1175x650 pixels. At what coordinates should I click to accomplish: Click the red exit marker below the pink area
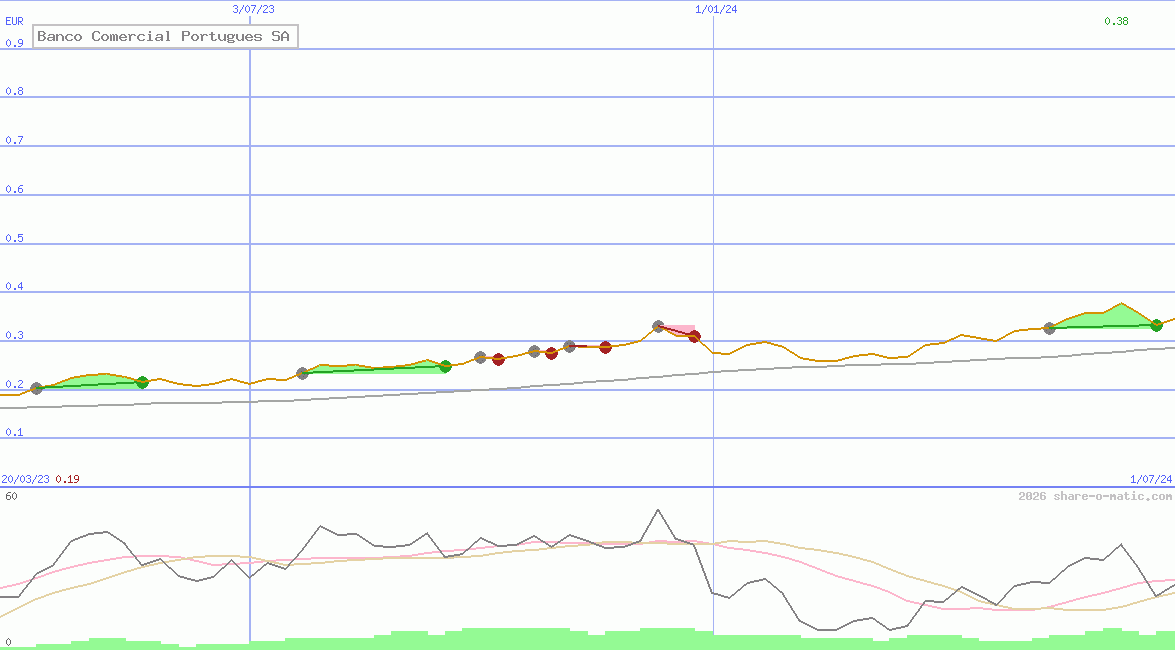pos(694,336)
